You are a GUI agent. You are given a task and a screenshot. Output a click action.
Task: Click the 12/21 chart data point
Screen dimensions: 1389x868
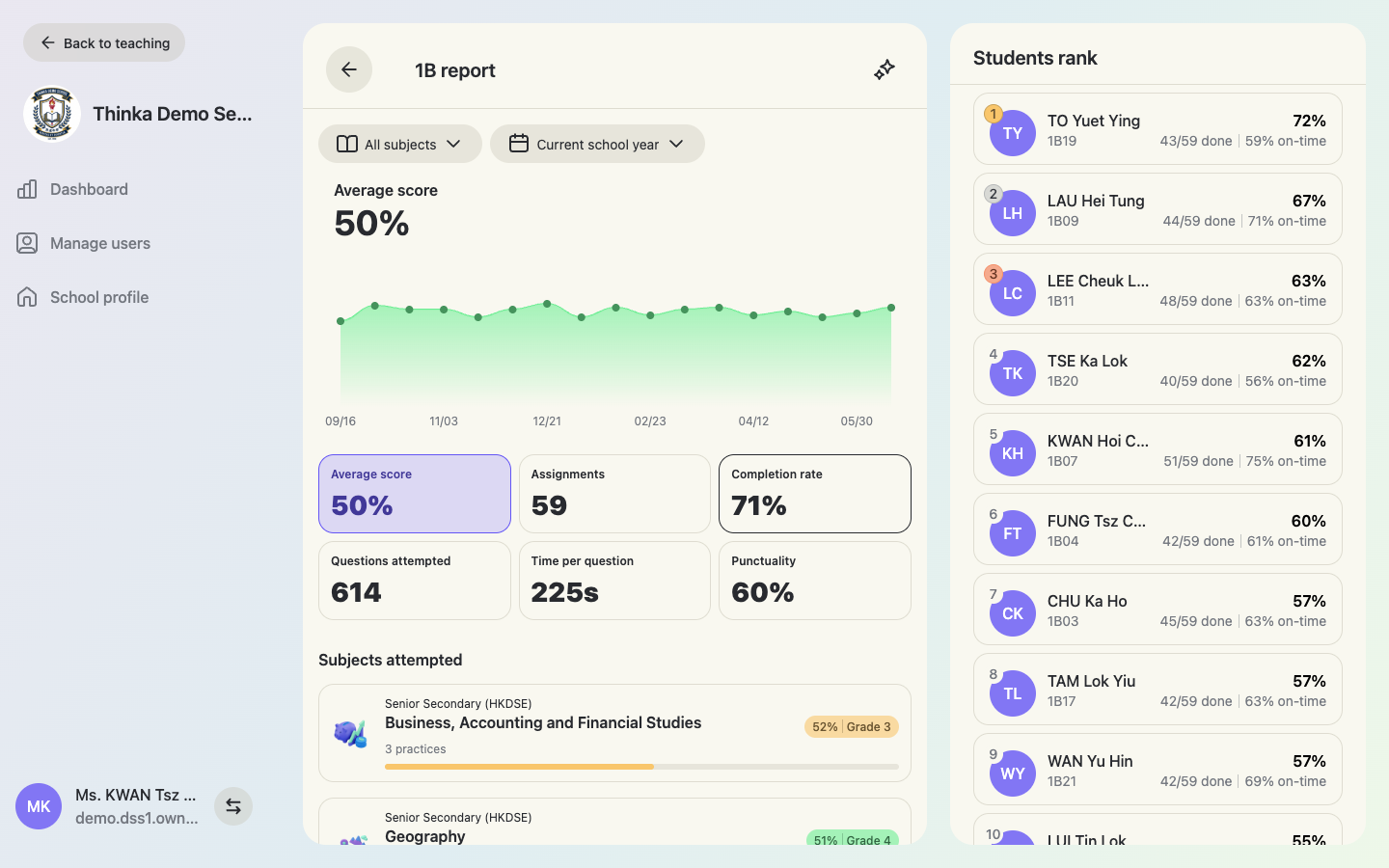(x=547, y=304)
